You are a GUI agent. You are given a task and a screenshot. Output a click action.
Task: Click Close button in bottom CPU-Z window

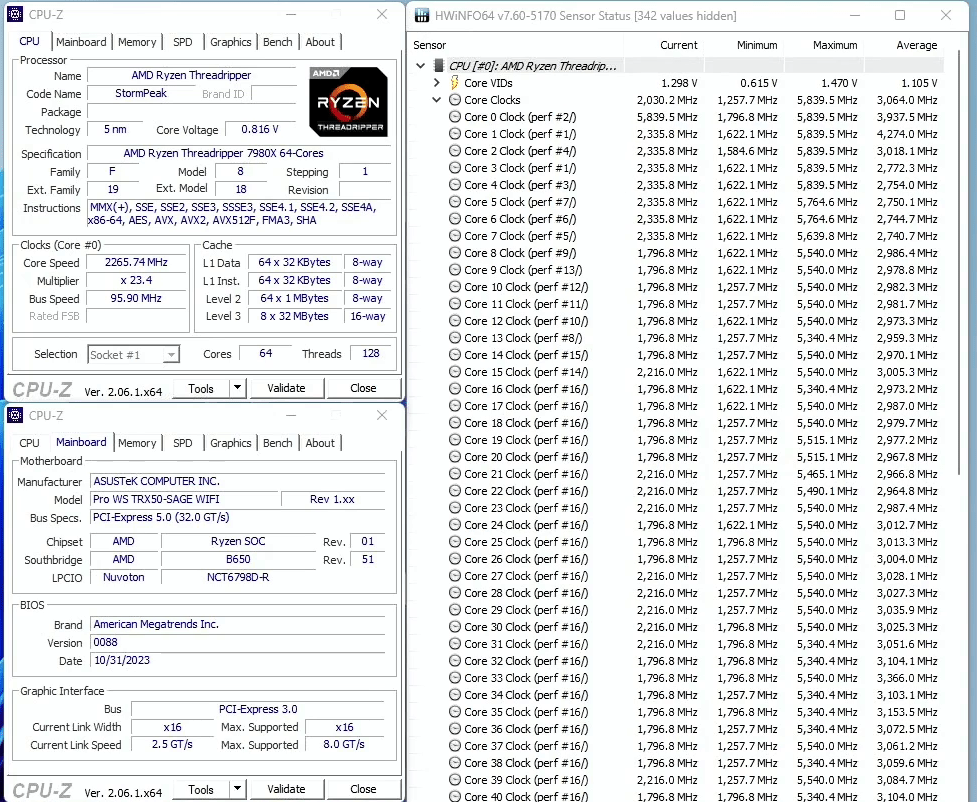[363, 789]
